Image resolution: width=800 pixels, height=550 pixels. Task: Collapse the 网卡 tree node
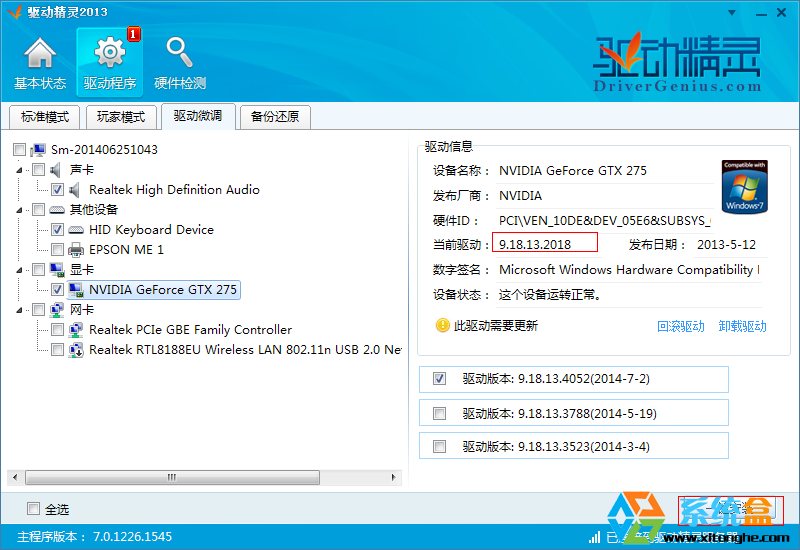[x=19, y=310]
